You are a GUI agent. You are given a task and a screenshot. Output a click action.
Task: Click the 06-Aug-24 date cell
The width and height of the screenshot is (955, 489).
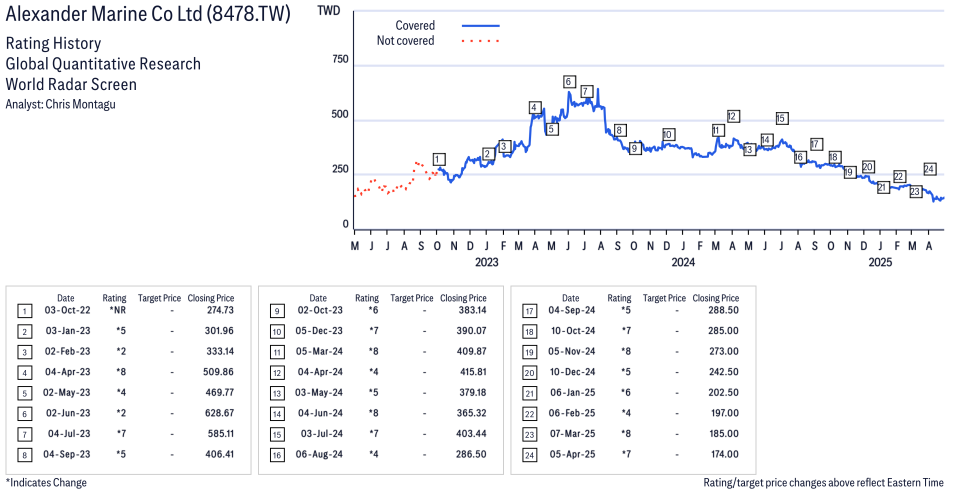(319, 455)
